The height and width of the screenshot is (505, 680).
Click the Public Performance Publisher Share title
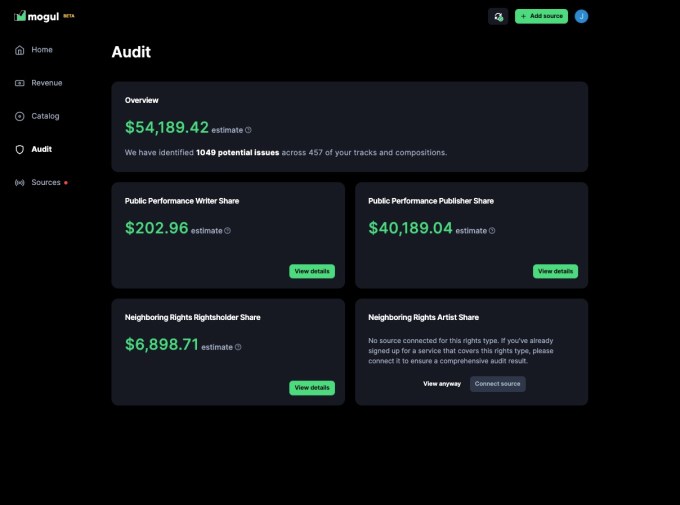pyautogui.click(x=431, y=201)
